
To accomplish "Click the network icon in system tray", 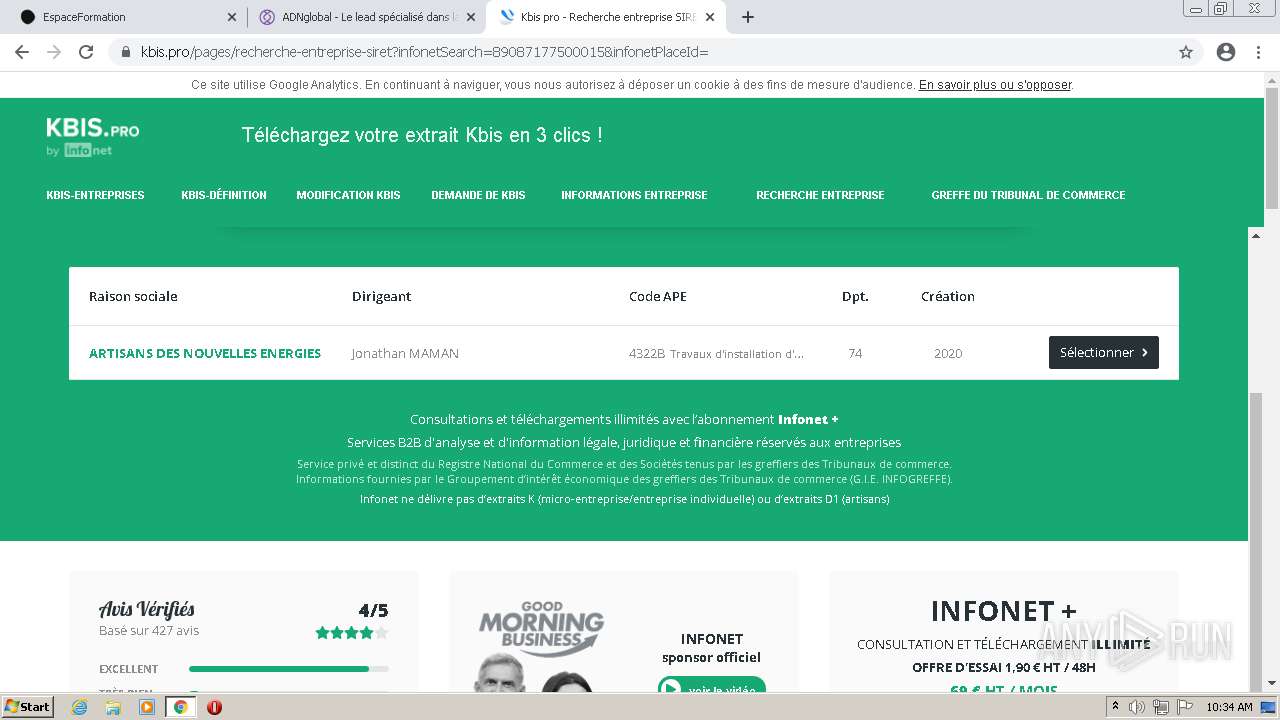I will click(x=1160, y=707).
